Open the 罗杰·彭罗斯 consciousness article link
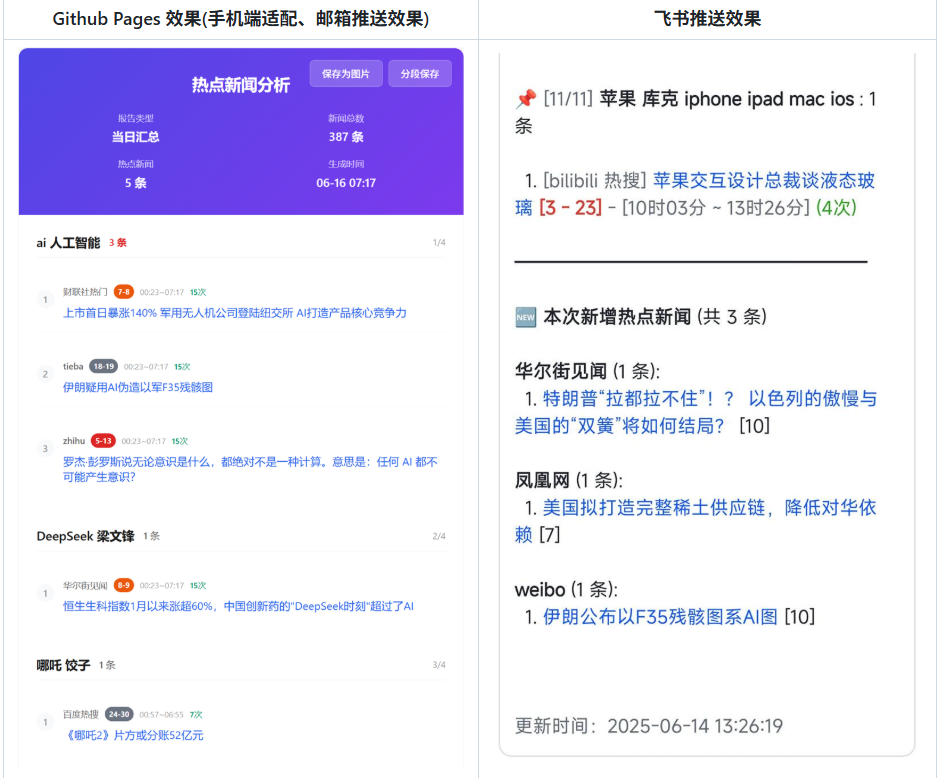Screen dimensions: 937x778 tap(249, 462)
